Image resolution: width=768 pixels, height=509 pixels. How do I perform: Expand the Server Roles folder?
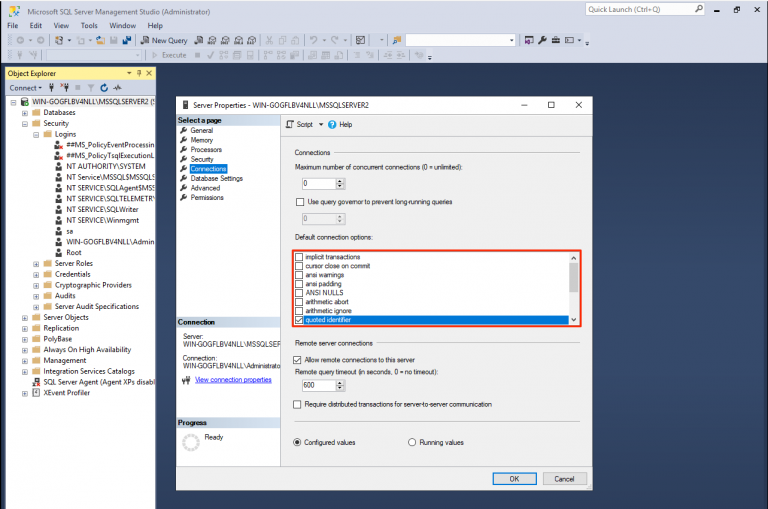click(x=36, y=264)
